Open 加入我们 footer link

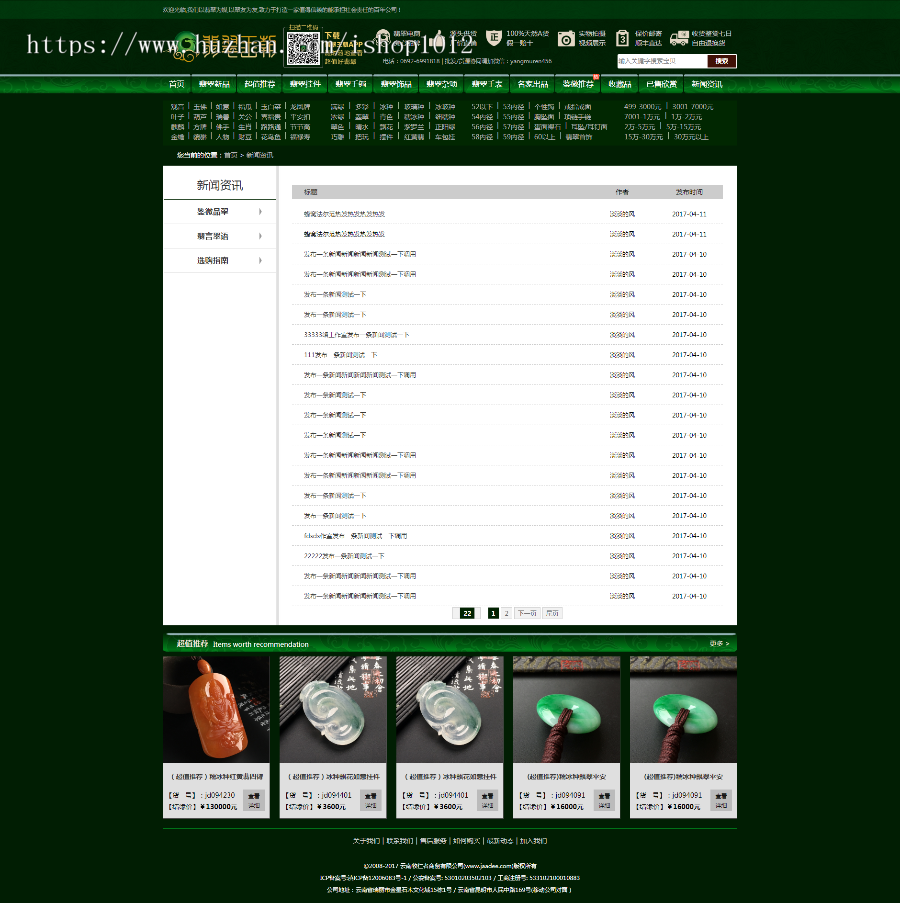pos(533,841)
